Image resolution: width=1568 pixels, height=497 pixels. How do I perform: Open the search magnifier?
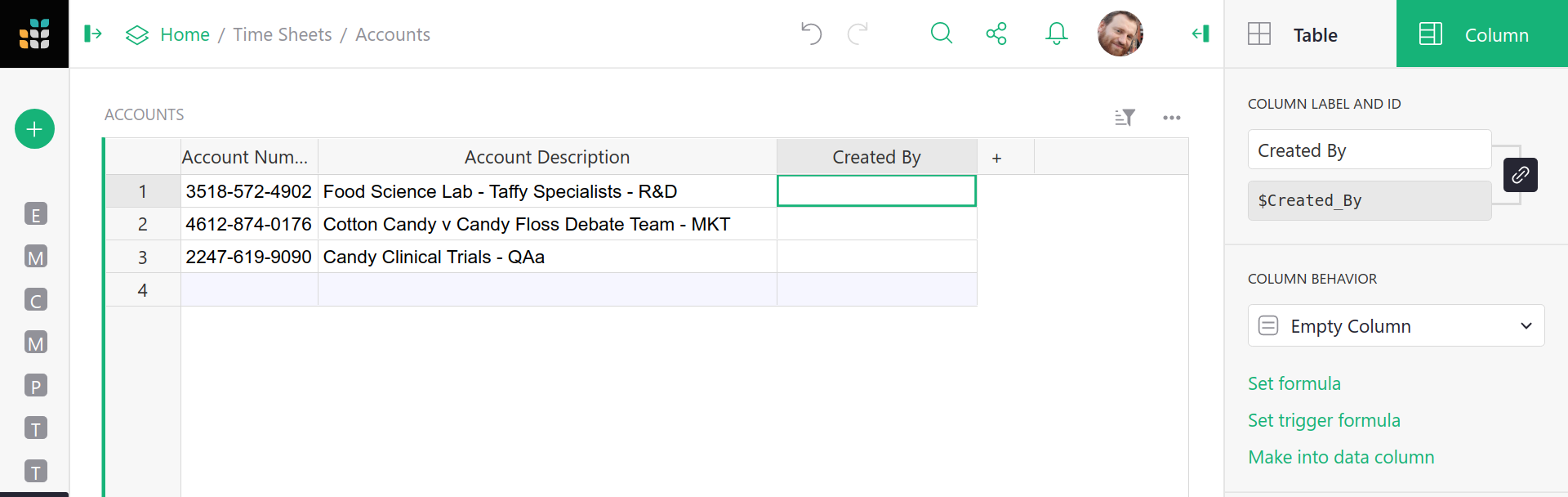point(942,34)
